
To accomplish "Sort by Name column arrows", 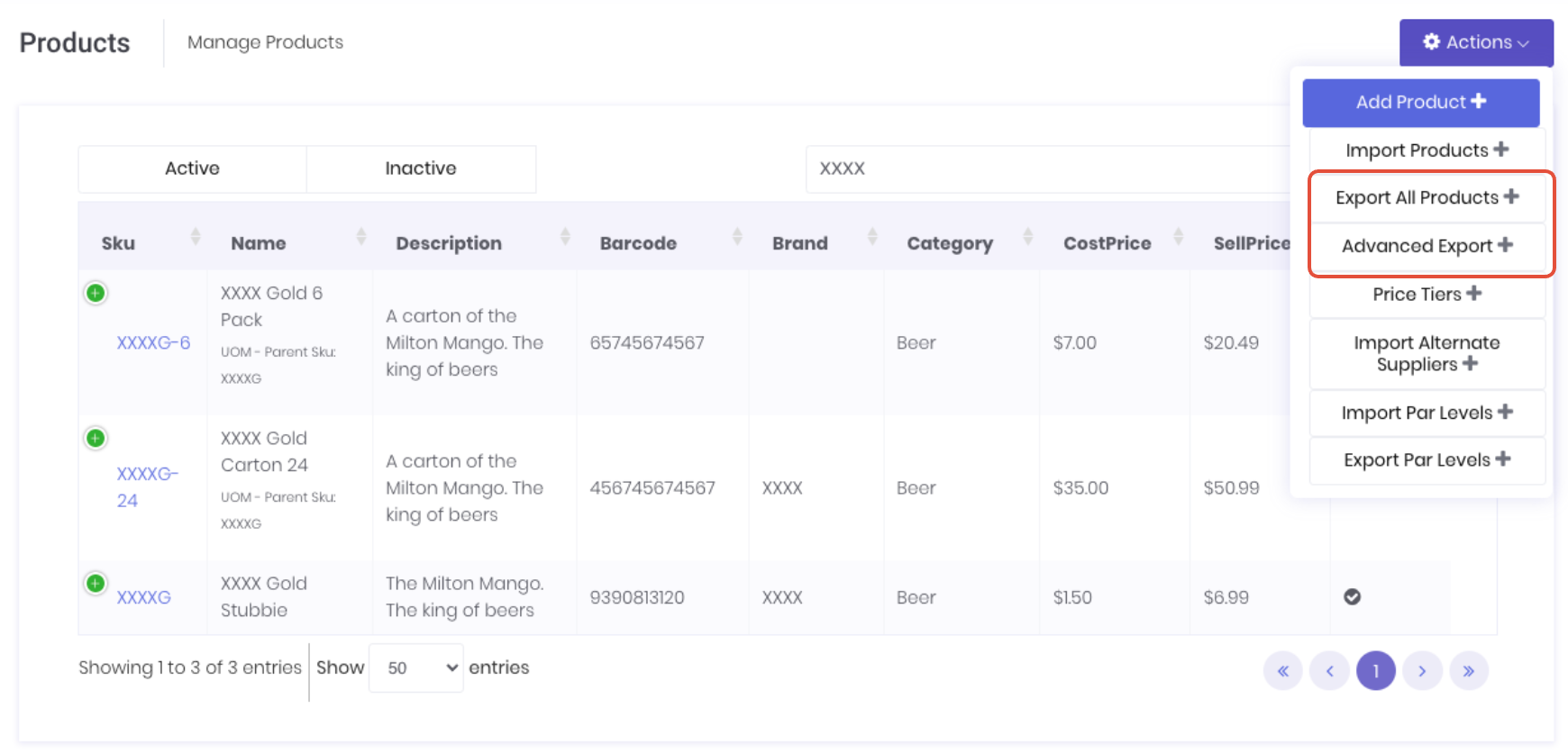I will click(361, 237).
